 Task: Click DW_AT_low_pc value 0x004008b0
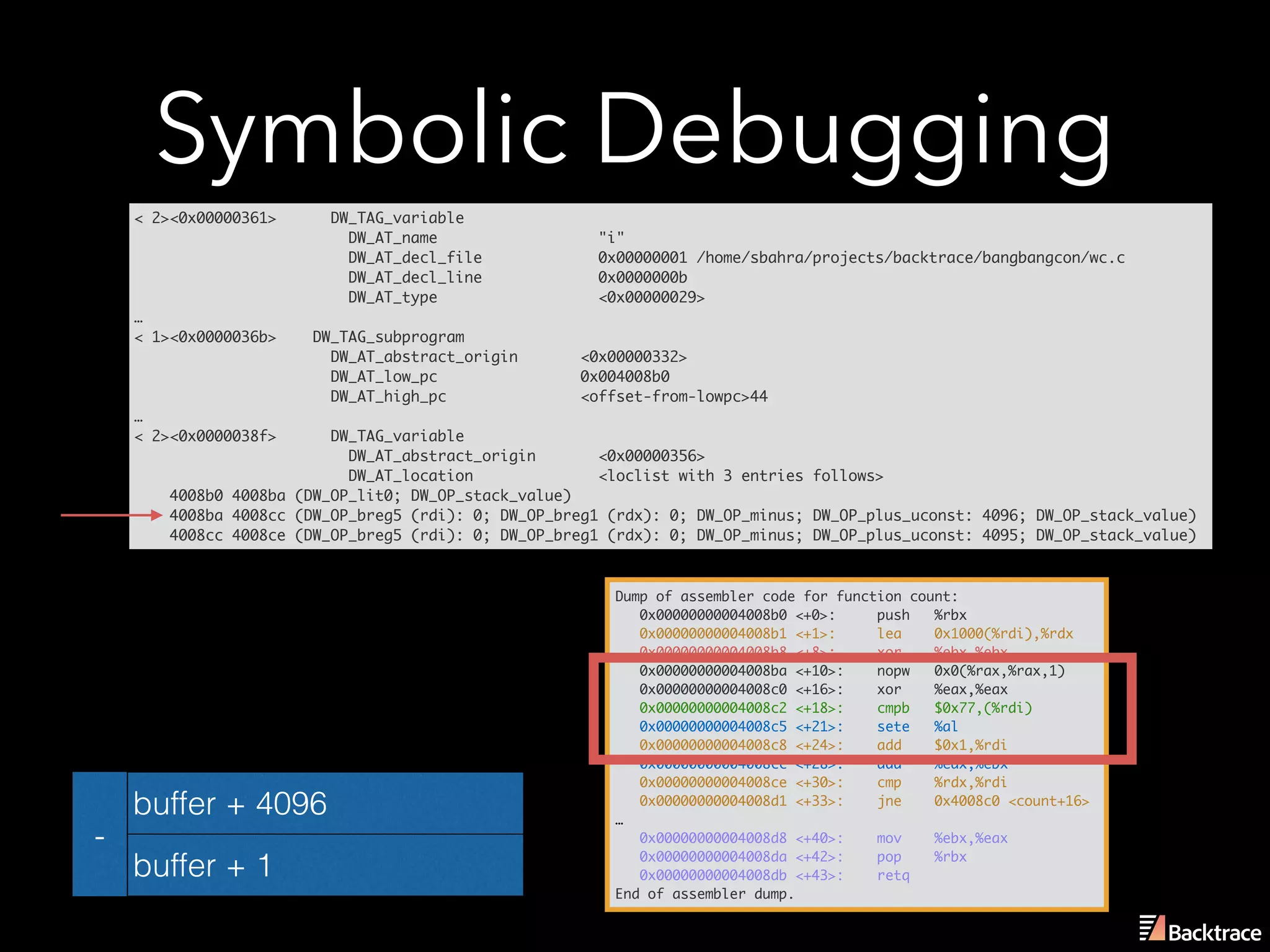point(624,377)
